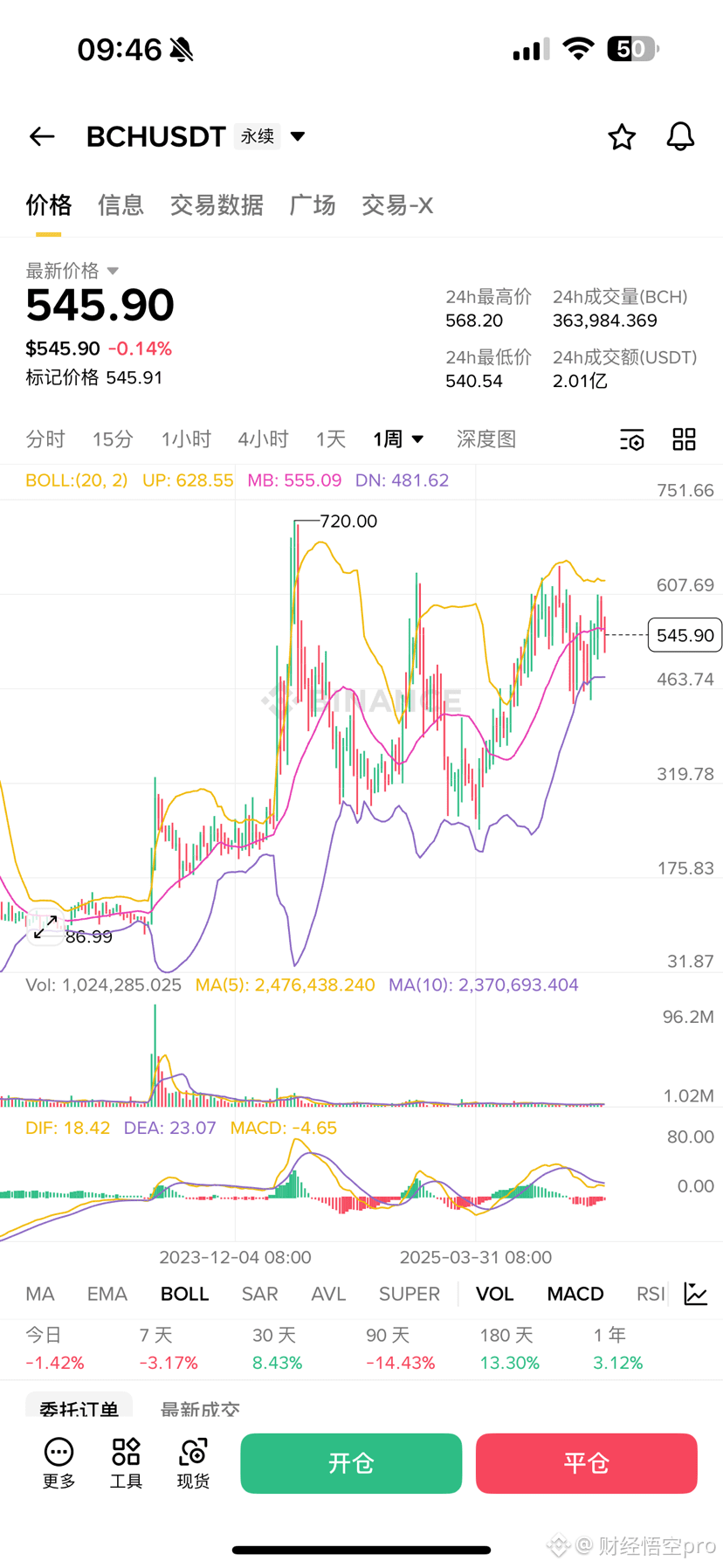Tap the MA(5) volume average label

[x=286, y=984]
